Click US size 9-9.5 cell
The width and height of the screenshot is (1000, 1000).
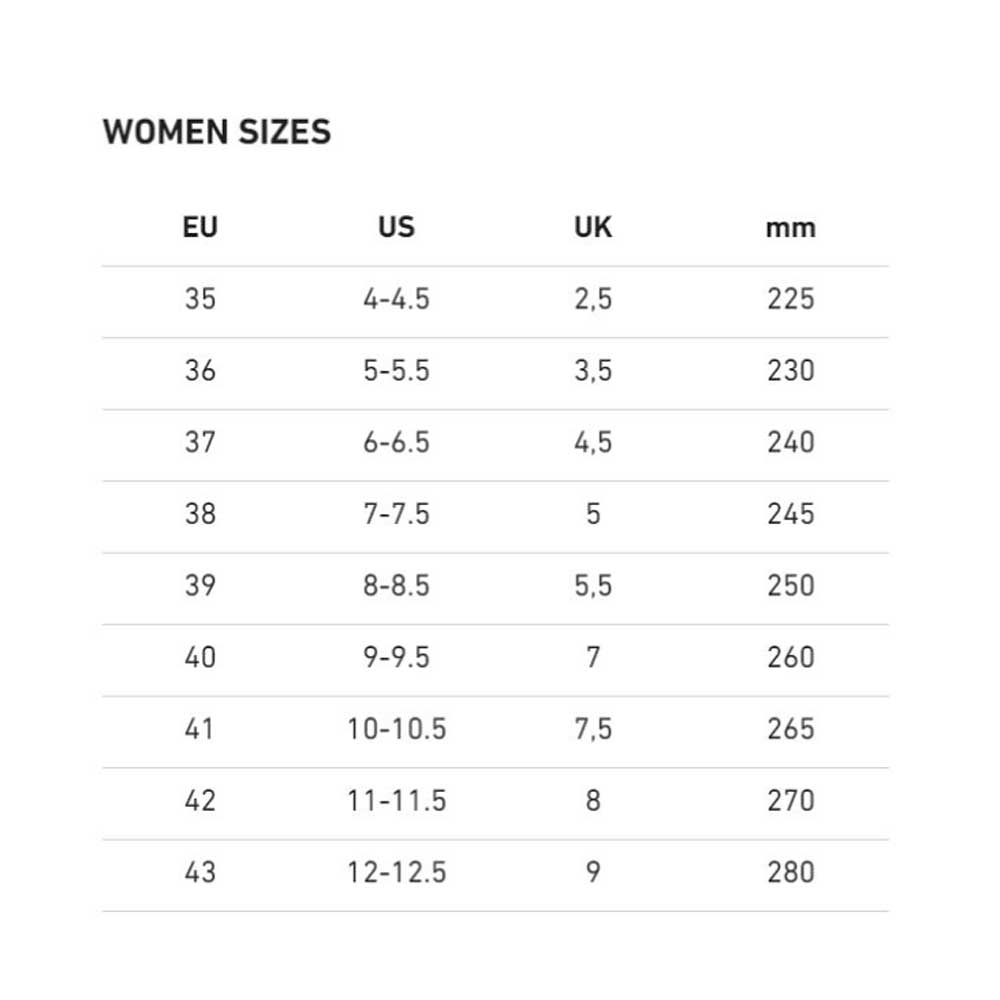[397, 657]
